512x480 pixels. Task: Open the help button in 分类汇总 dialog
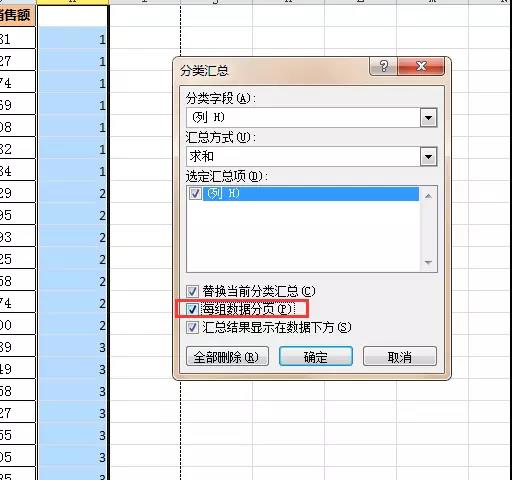tap(383, 66)
